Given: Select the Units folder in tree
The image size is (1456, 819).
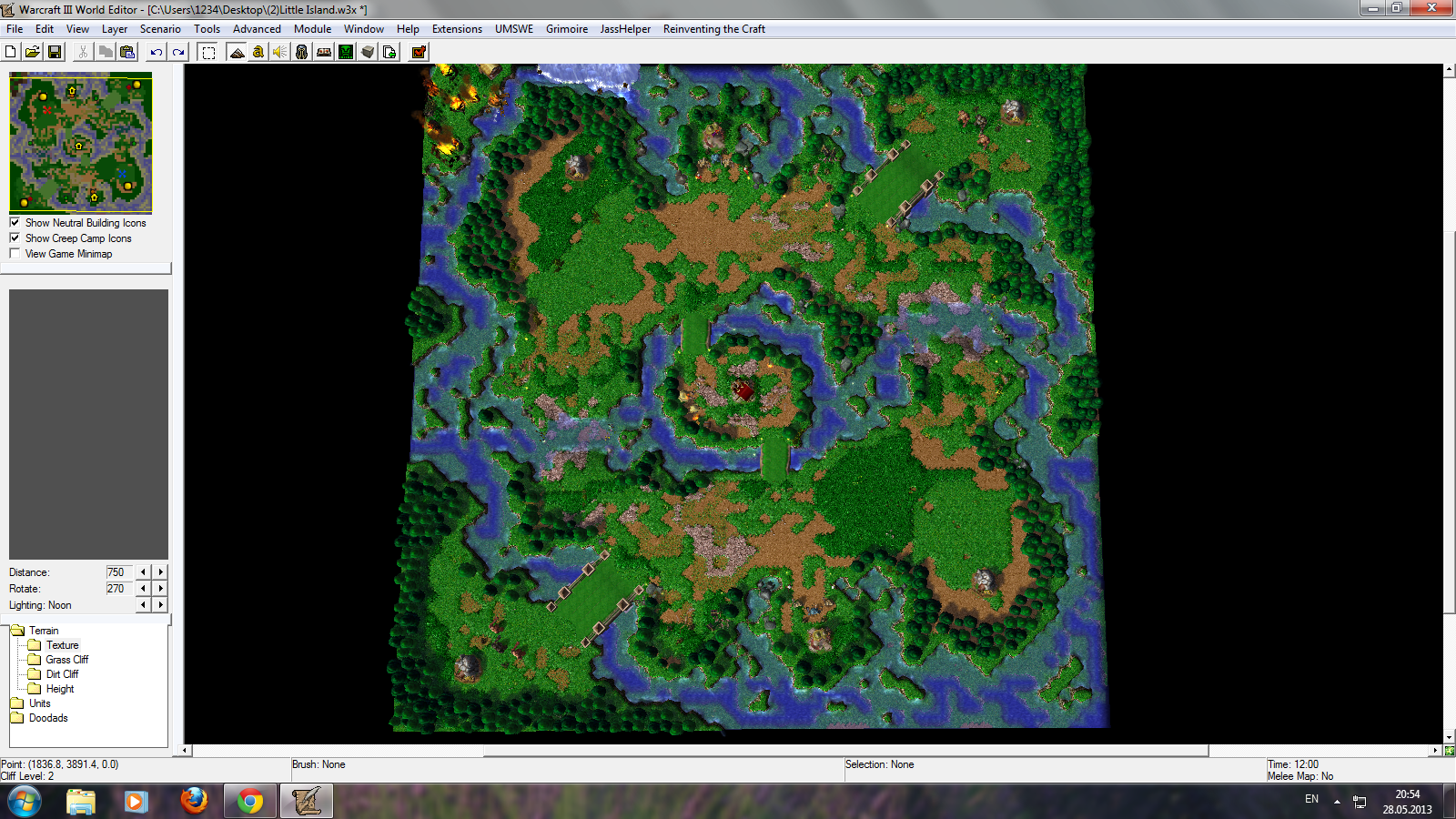Looking at the screenshot, I should point(39,703).
